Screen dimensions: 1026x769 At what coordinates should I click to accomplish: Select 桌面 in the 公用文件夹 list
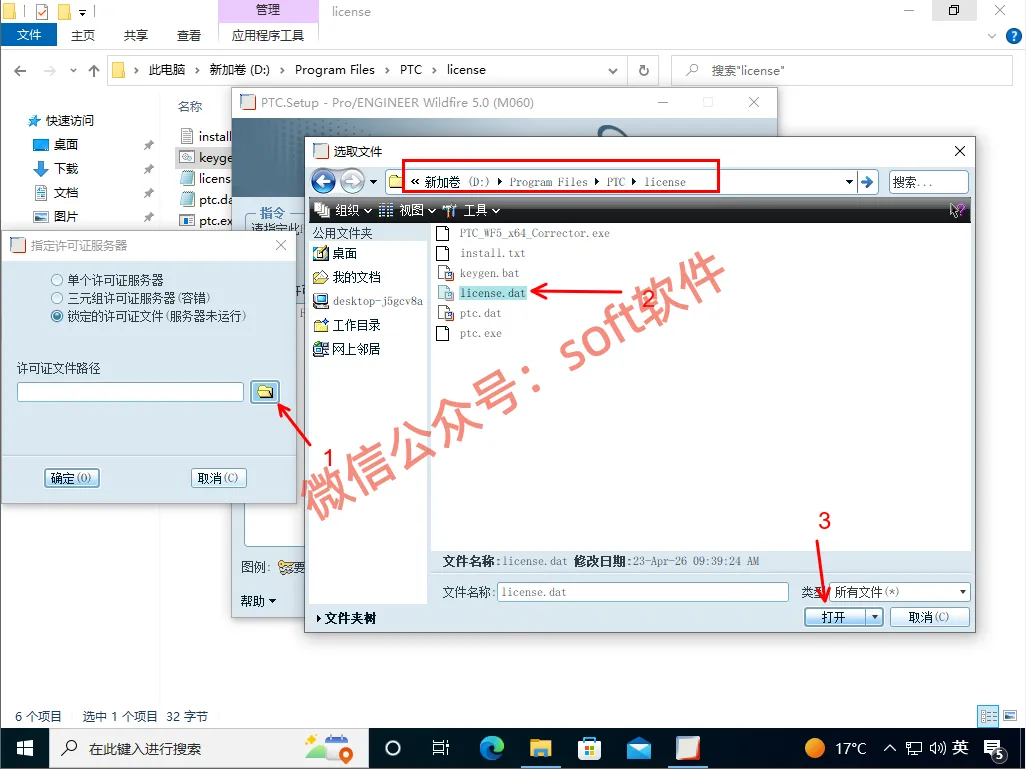335,253
